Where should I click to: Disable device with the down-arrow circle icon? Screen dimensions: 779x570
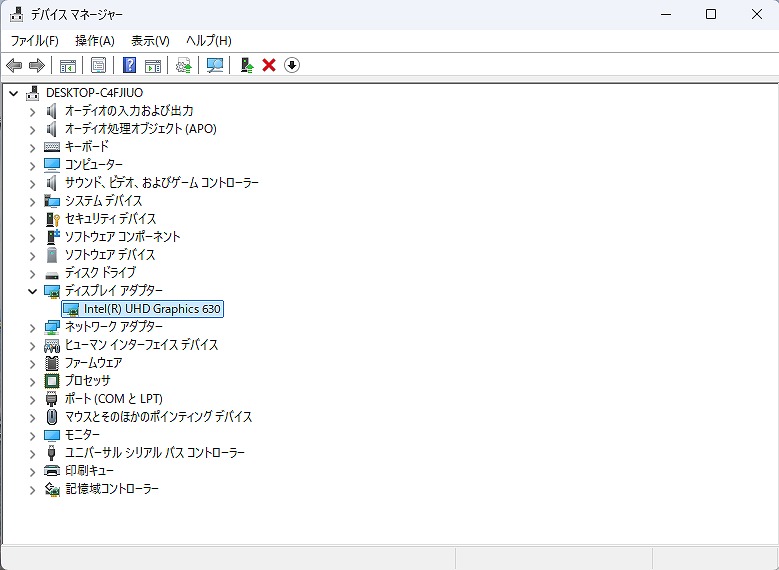pos(292,65)
